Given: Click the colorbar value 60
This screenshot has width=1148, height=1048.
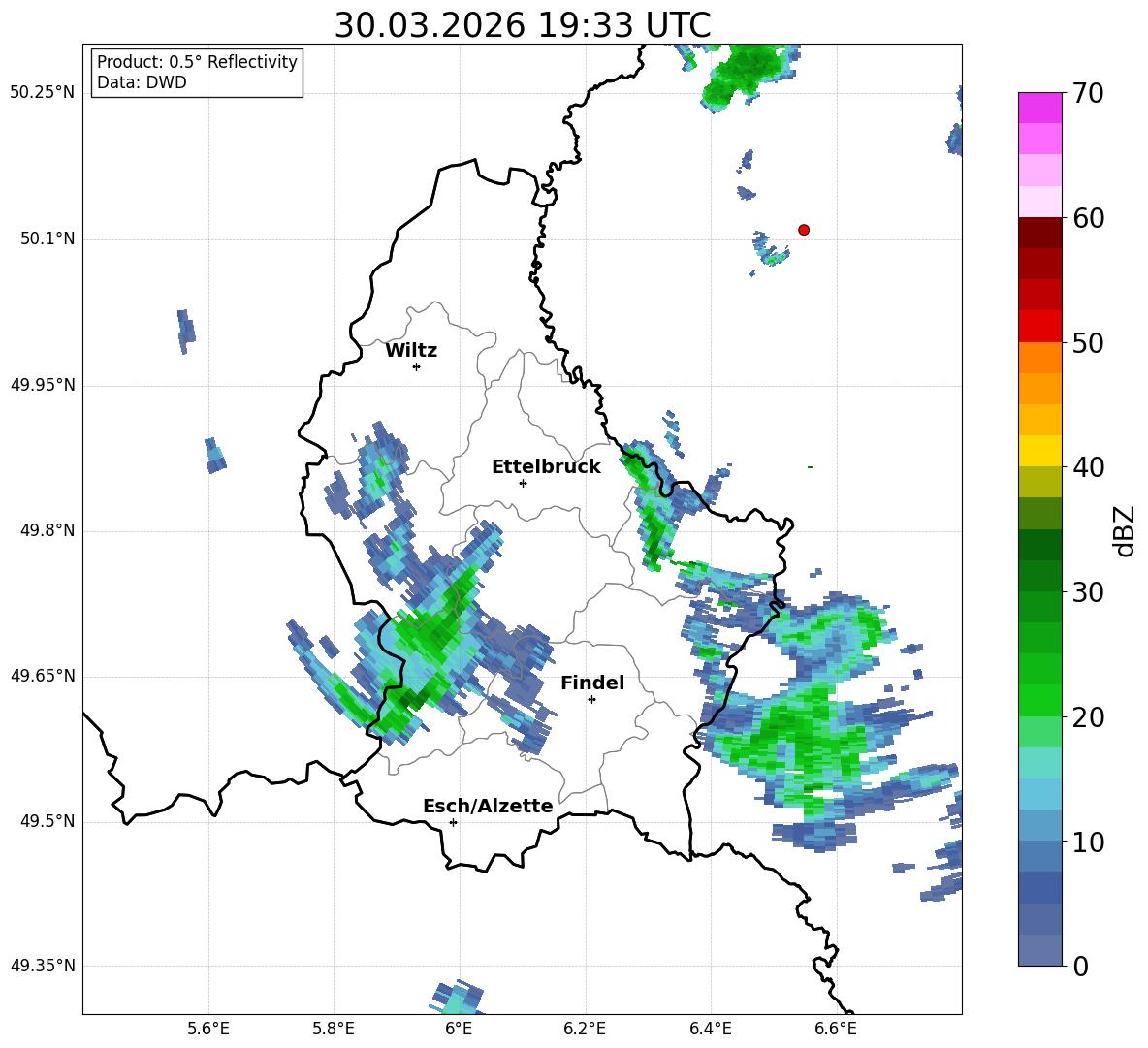Looking at the screenshot, I should pos(1088,218).
